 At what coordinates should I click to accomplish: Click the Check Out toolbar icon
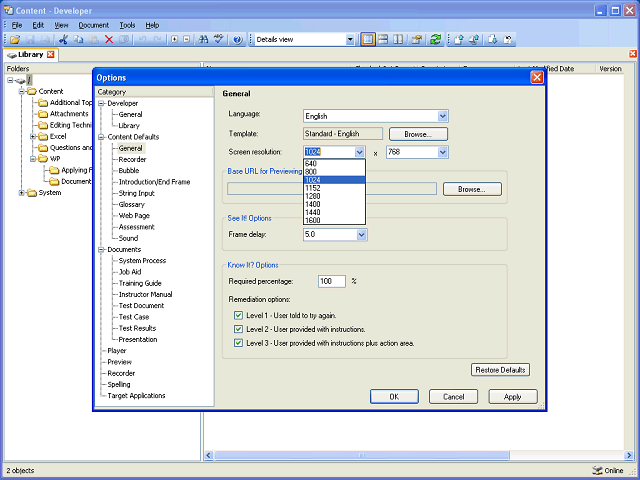point(493,40)
